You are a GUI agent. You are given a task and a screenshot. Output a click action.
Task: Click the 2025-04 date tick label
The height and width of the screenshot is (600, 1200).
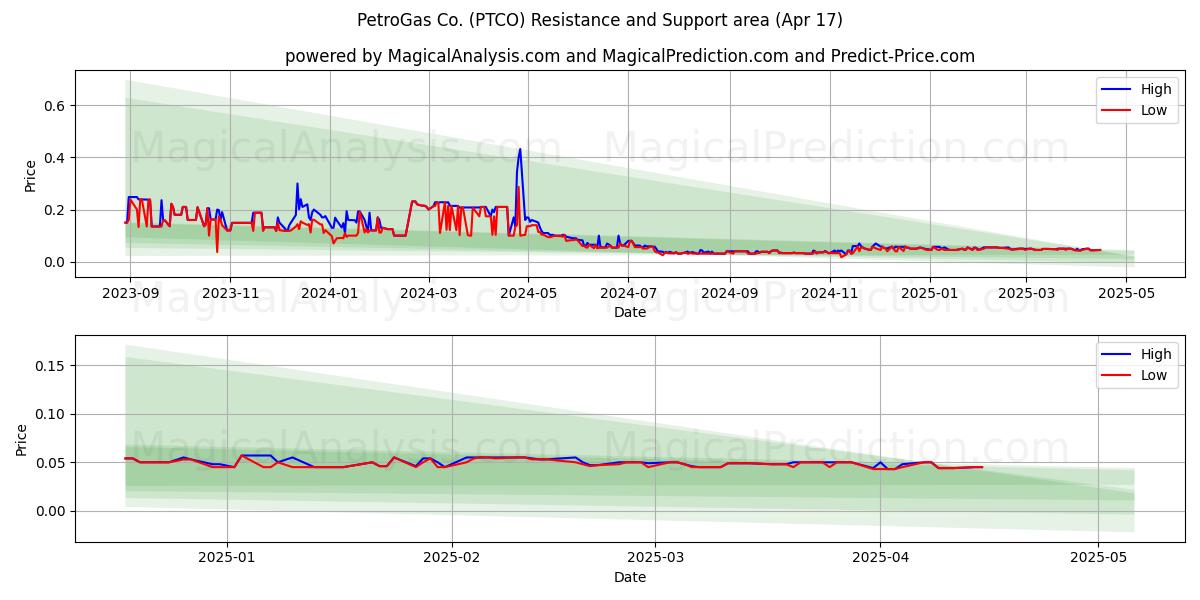(x=881, y=558)
